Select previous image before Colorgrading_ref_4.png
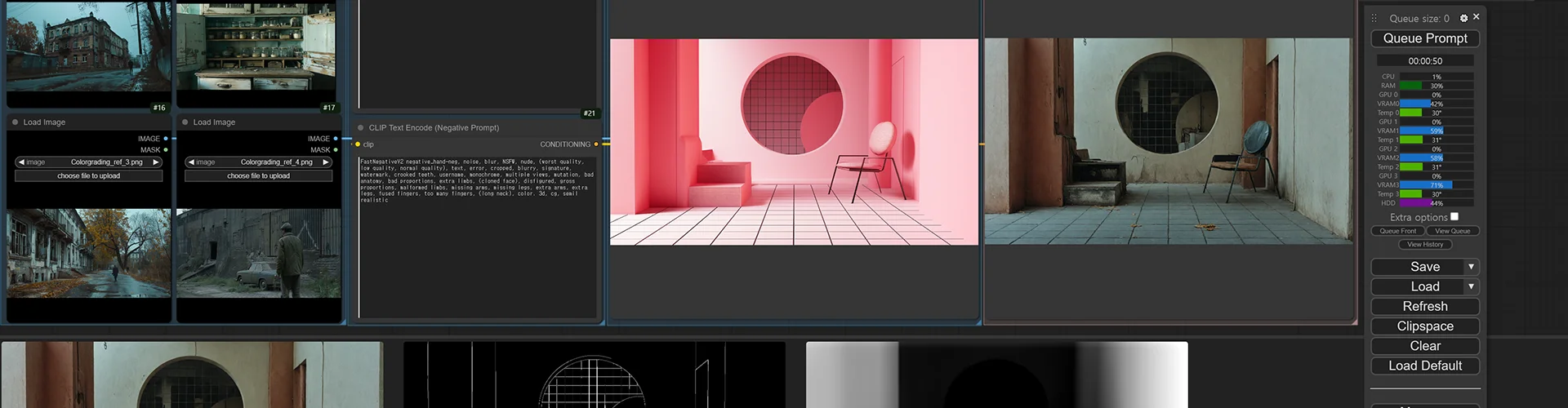This screenshot has width=1568, height=408. coord(191,162)
